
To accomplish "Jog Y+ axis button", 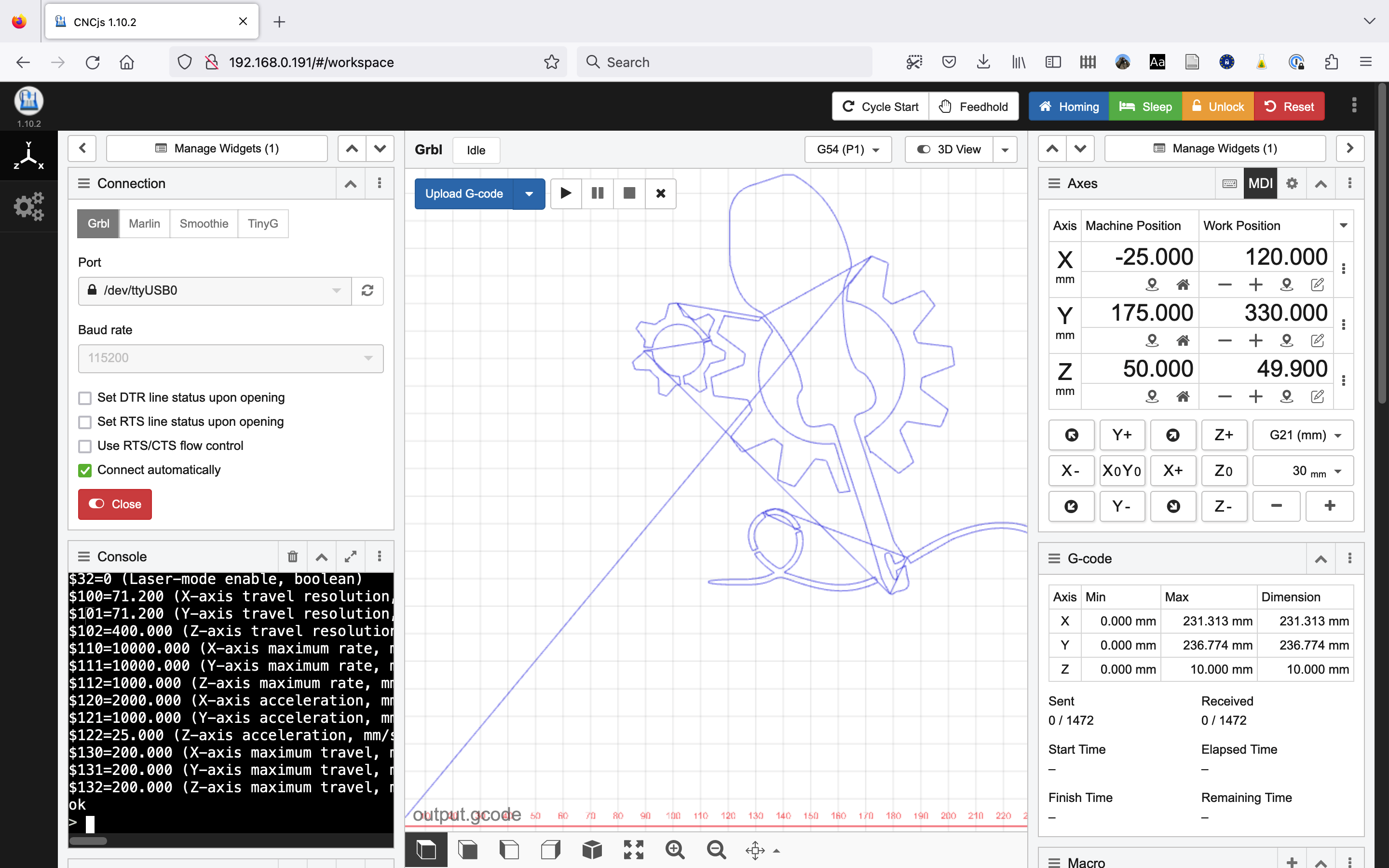I will [1122, 435].
